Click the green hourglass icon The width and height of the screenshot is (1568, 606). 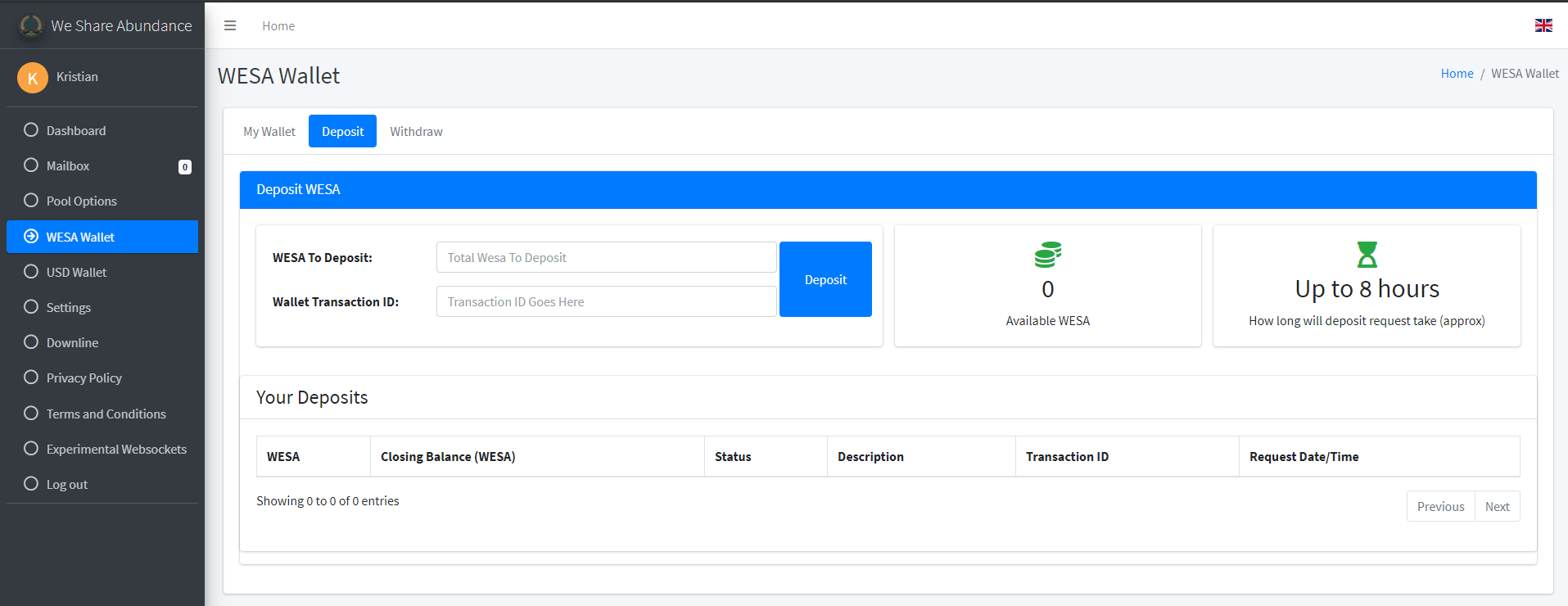click(x=1367, y=255)
